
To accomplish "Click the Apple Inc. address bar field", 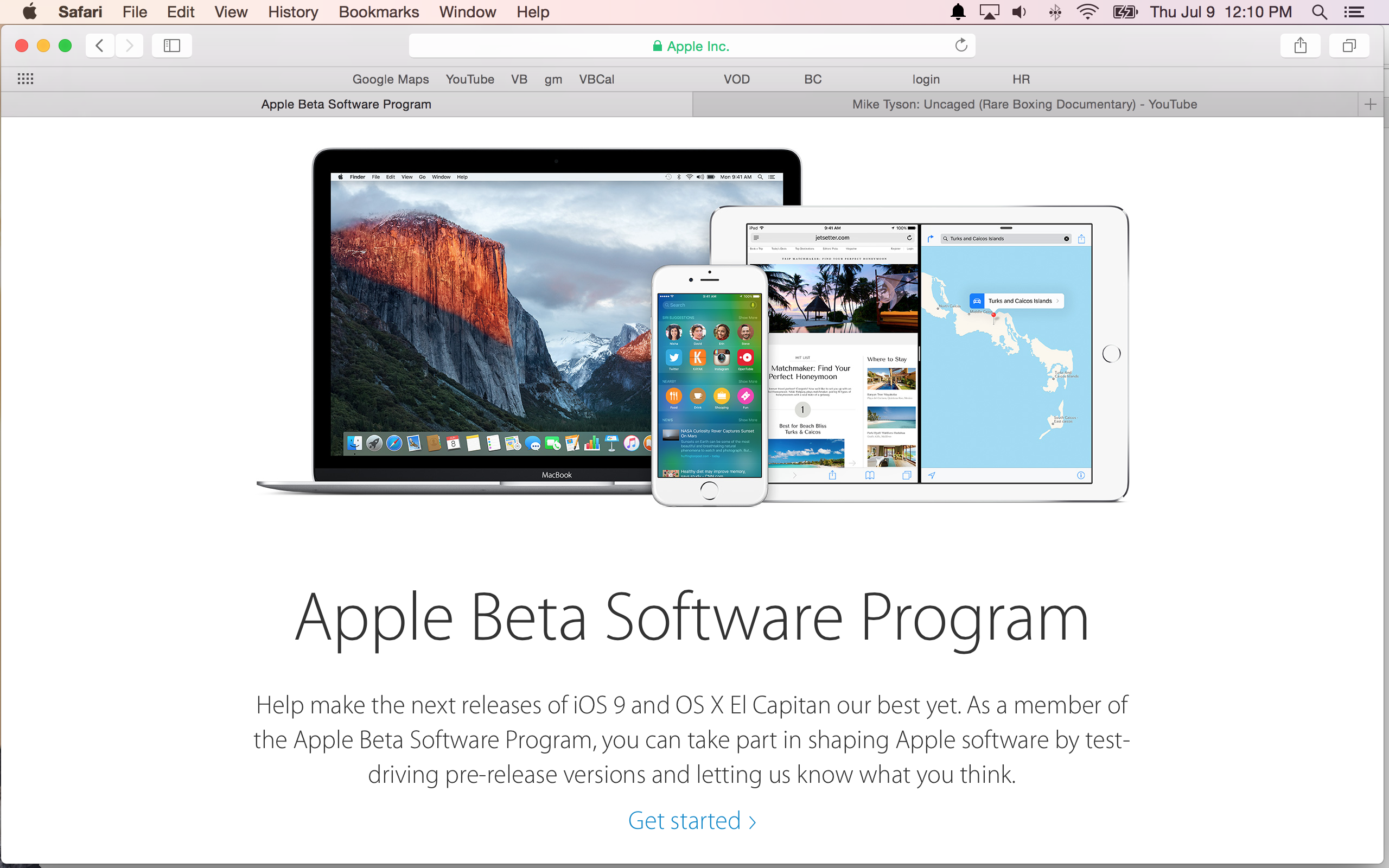I will [692, 46].
